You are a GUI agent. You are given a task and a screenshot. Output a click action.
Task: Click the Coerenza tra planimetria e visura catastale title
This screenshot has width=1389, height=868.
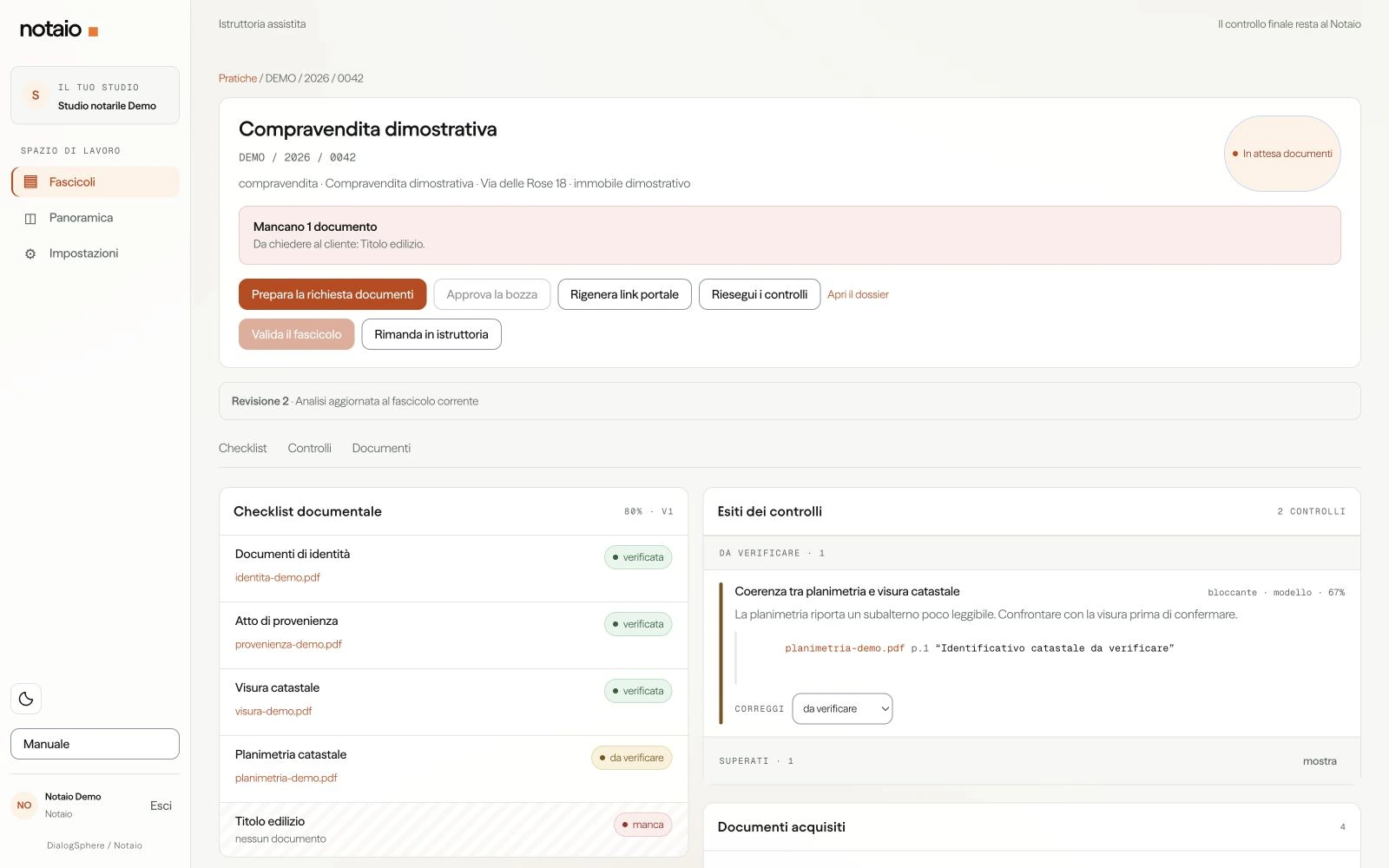coord(847,591)
